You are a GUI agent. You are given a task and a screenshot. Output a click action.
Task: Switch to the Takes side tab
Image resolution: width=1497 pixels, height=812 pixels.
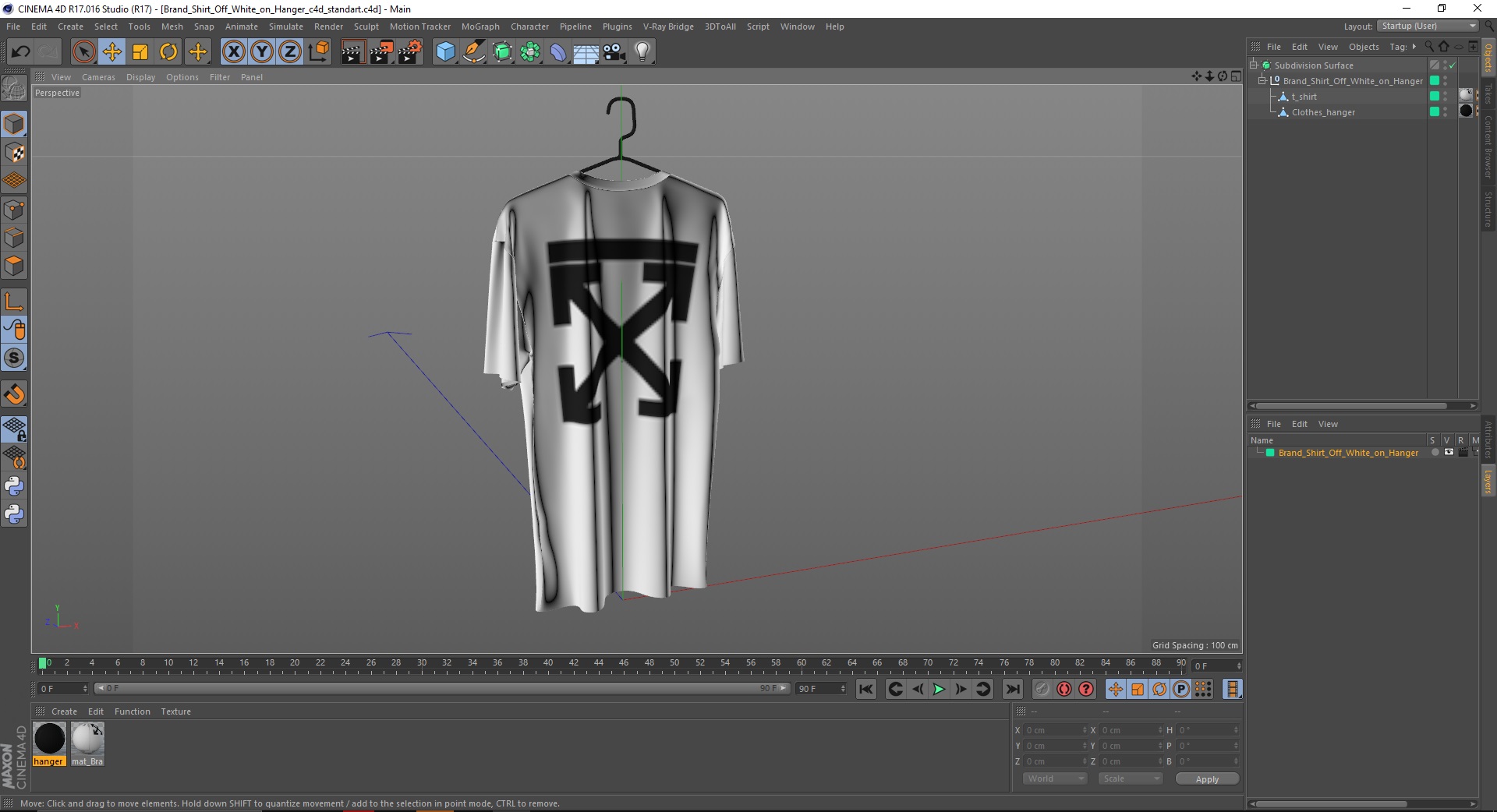pos(1488,94)
